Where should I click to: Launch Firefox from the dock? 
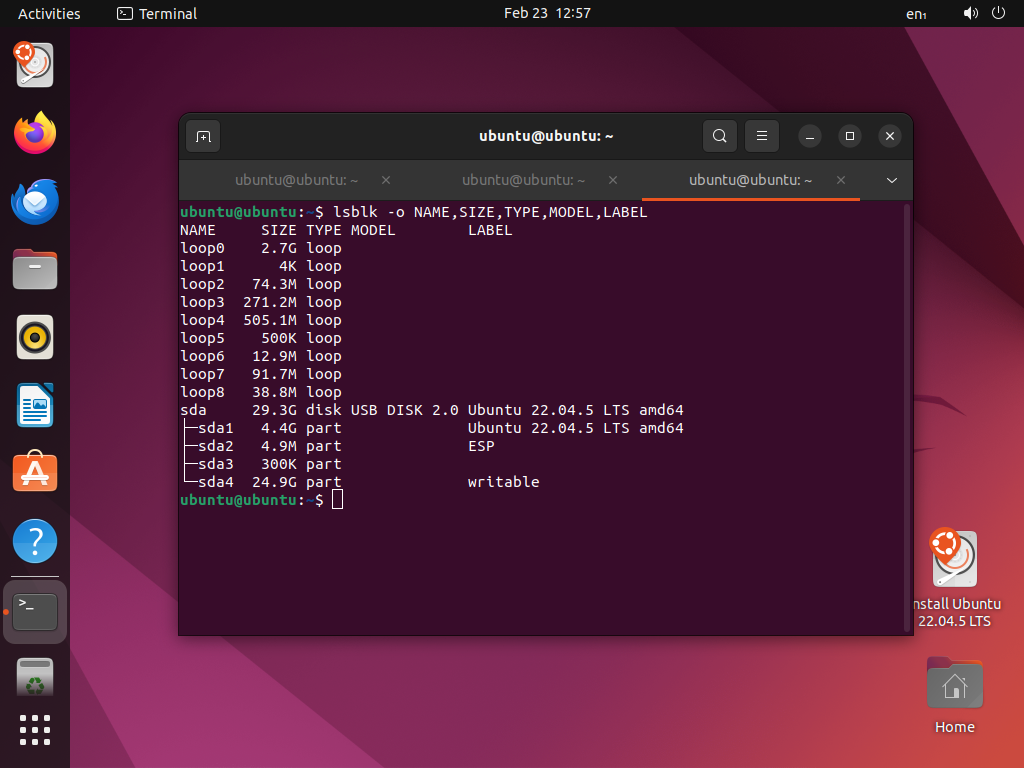tap(34, 133)
